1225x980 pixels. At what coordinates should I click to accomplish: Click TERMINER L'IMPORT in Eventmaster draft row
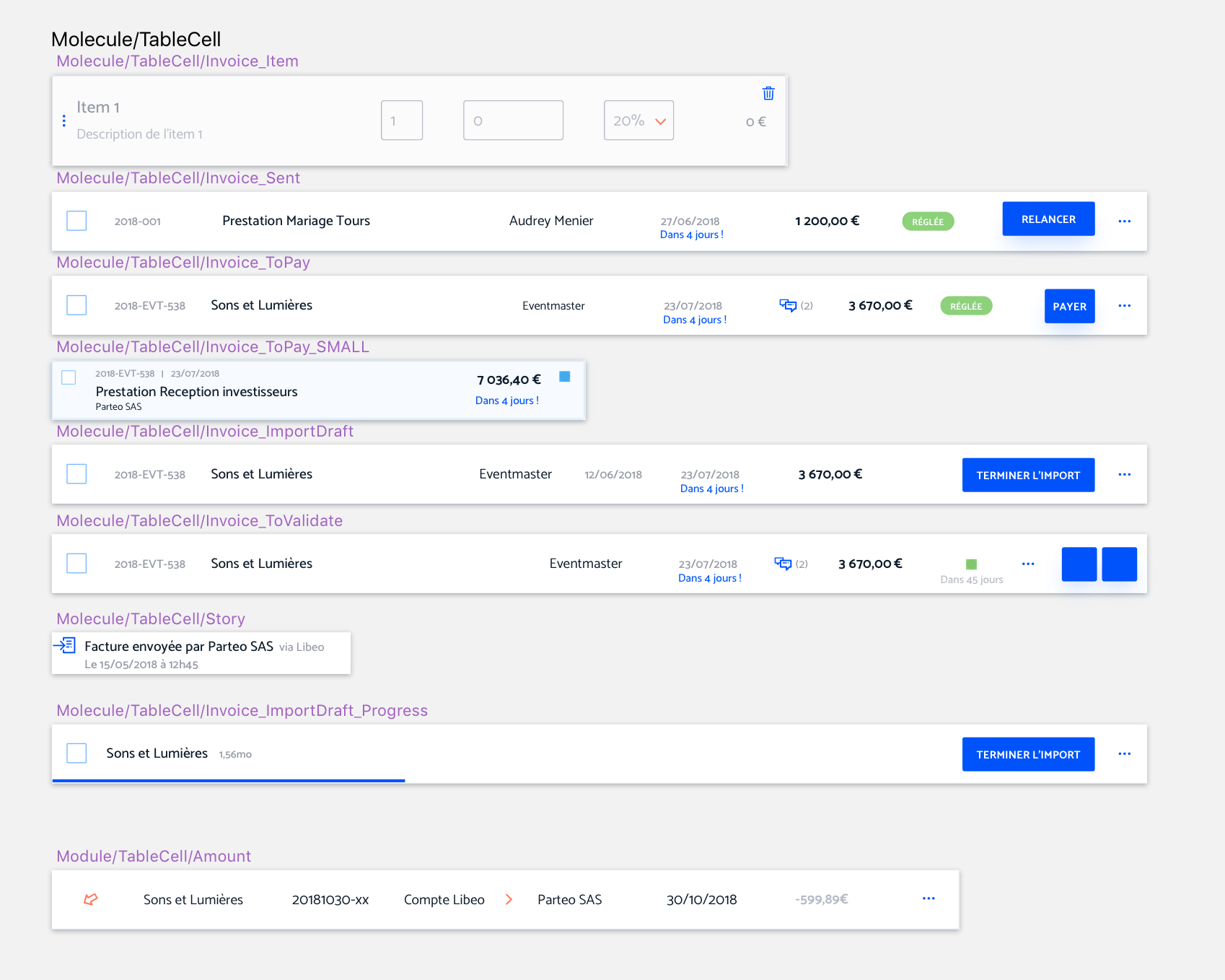pos(1028,475)
